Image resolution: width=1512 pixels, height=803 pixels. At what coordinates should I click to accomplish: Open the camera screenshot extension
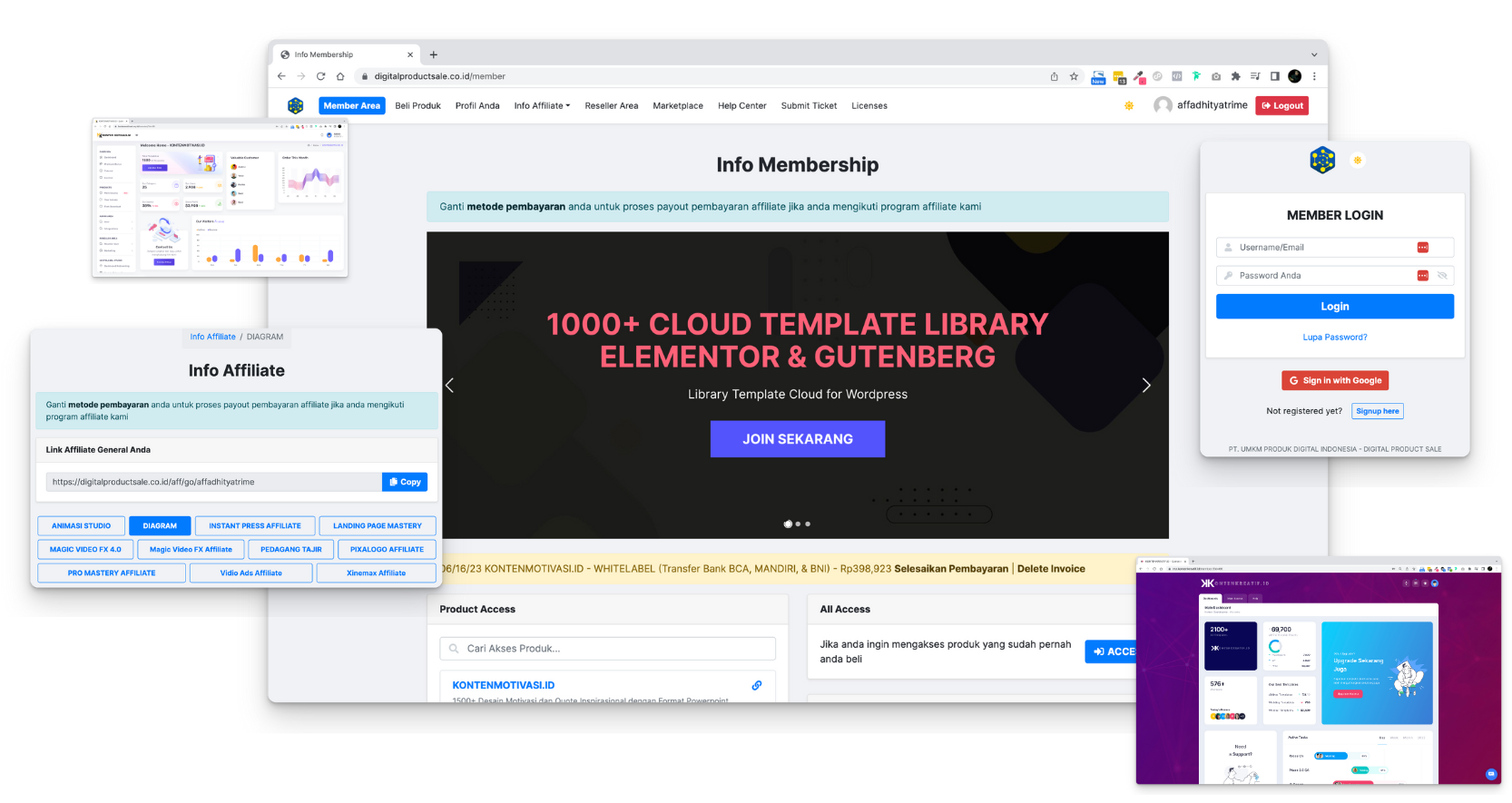[1216, 76]
